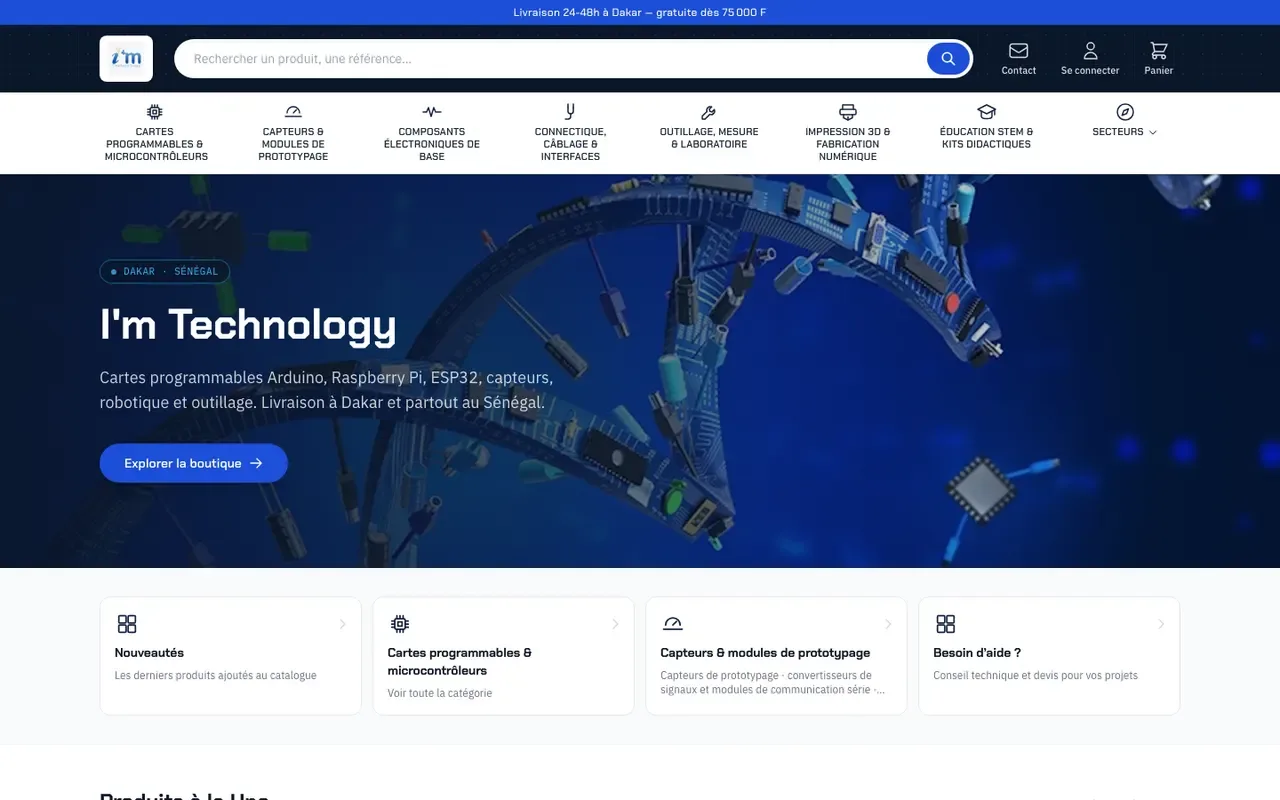
Task: Click the waveform icon for Composants électroniques
Action: point(432,112)
